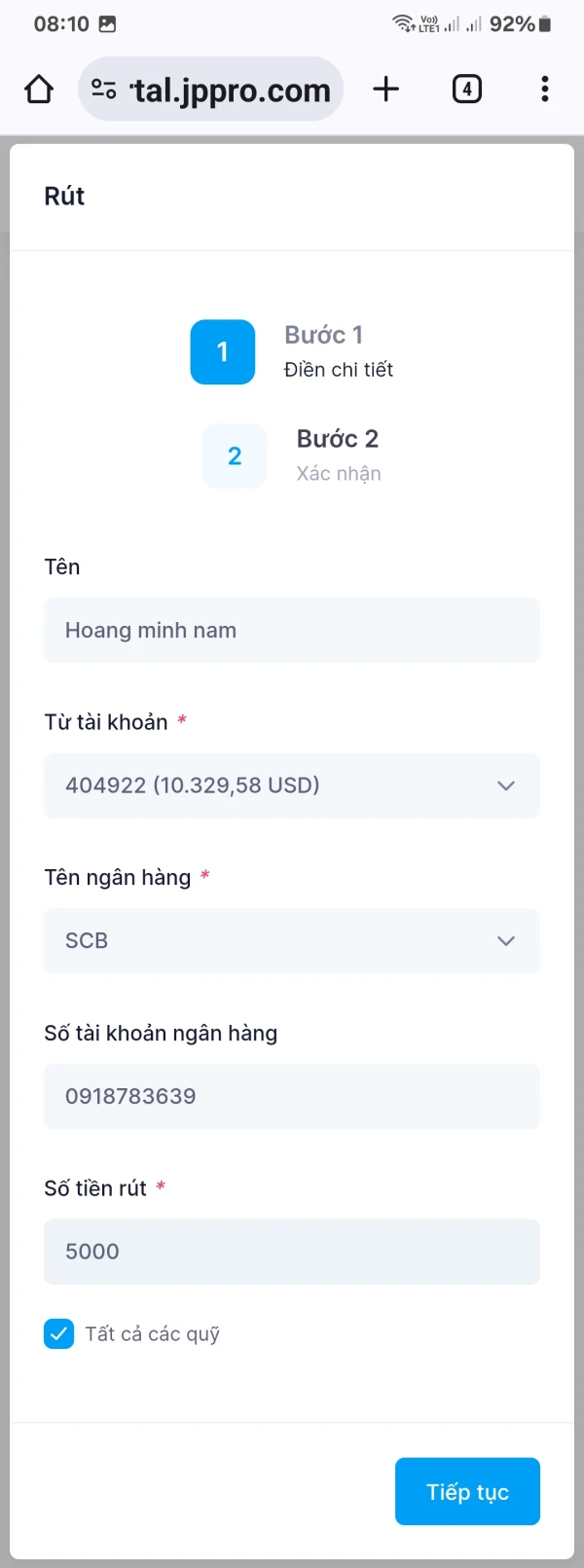Open the browser three-dot menu
This screenshot has height=1568, width=584.
pos(544,90)
